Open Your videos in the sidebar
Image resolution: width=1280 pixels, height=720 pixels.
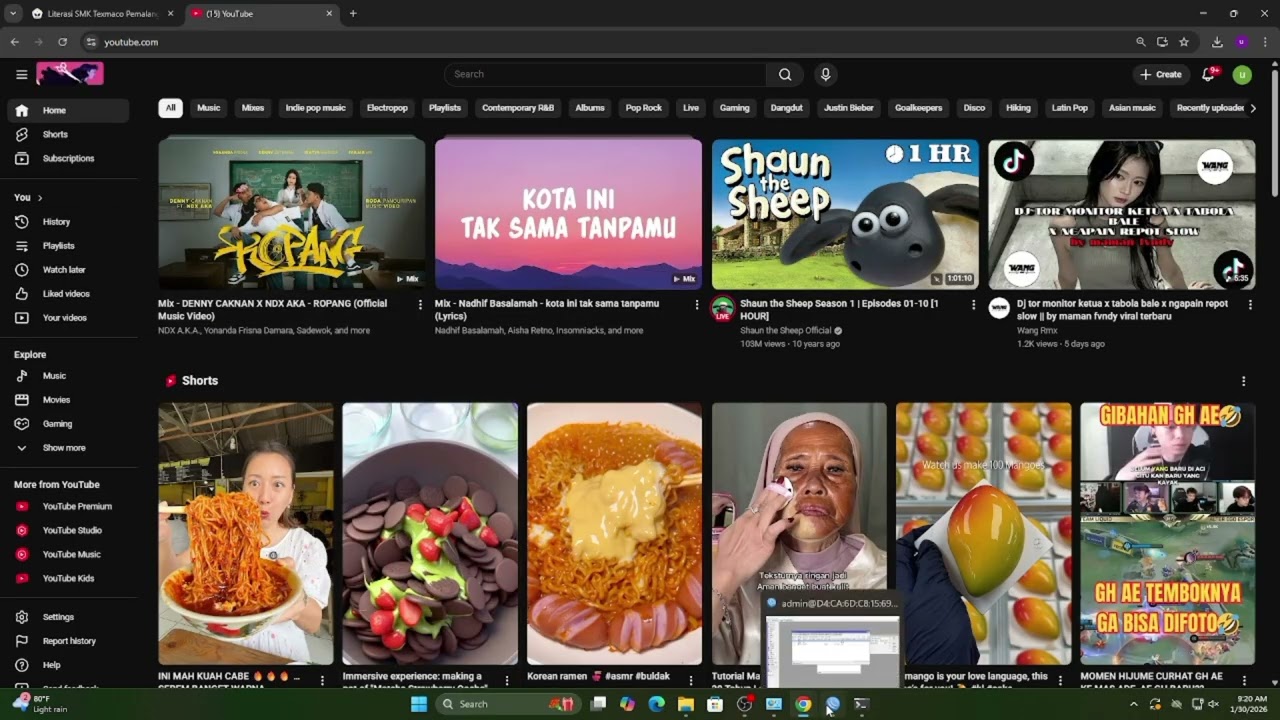(68, 318)
